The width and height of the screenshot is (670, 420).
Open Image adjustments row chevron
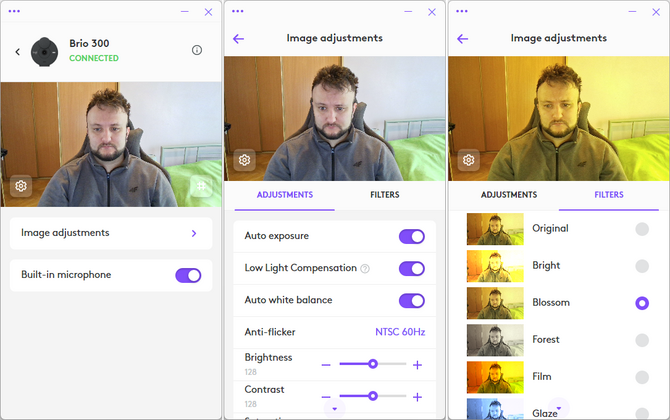(x=194, y=233)
